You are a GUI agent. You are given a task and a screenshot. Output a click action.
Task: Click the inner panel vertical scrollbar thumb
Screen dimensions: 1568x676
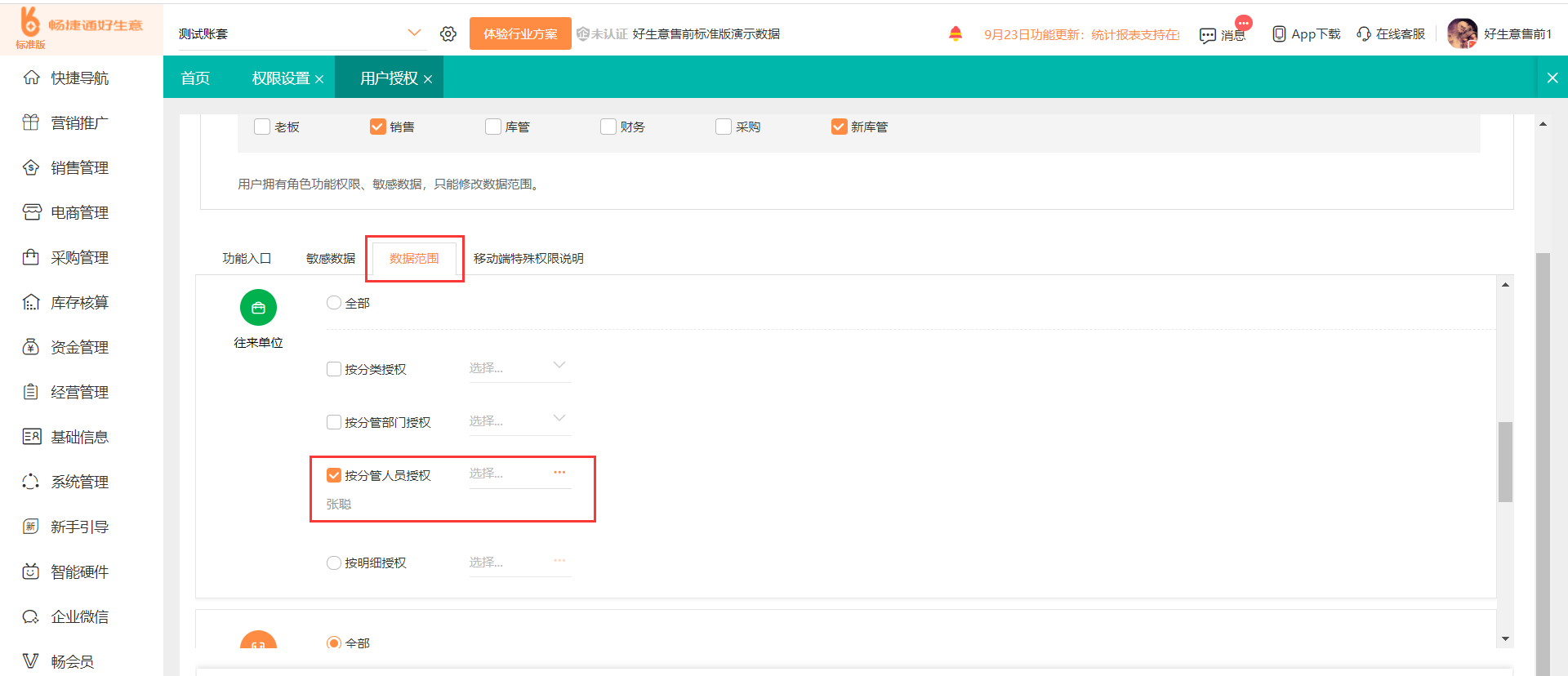pos(1504,461)
